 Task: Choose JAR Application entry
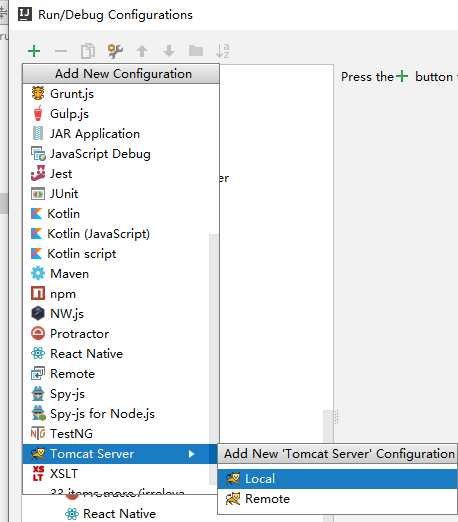121,134
